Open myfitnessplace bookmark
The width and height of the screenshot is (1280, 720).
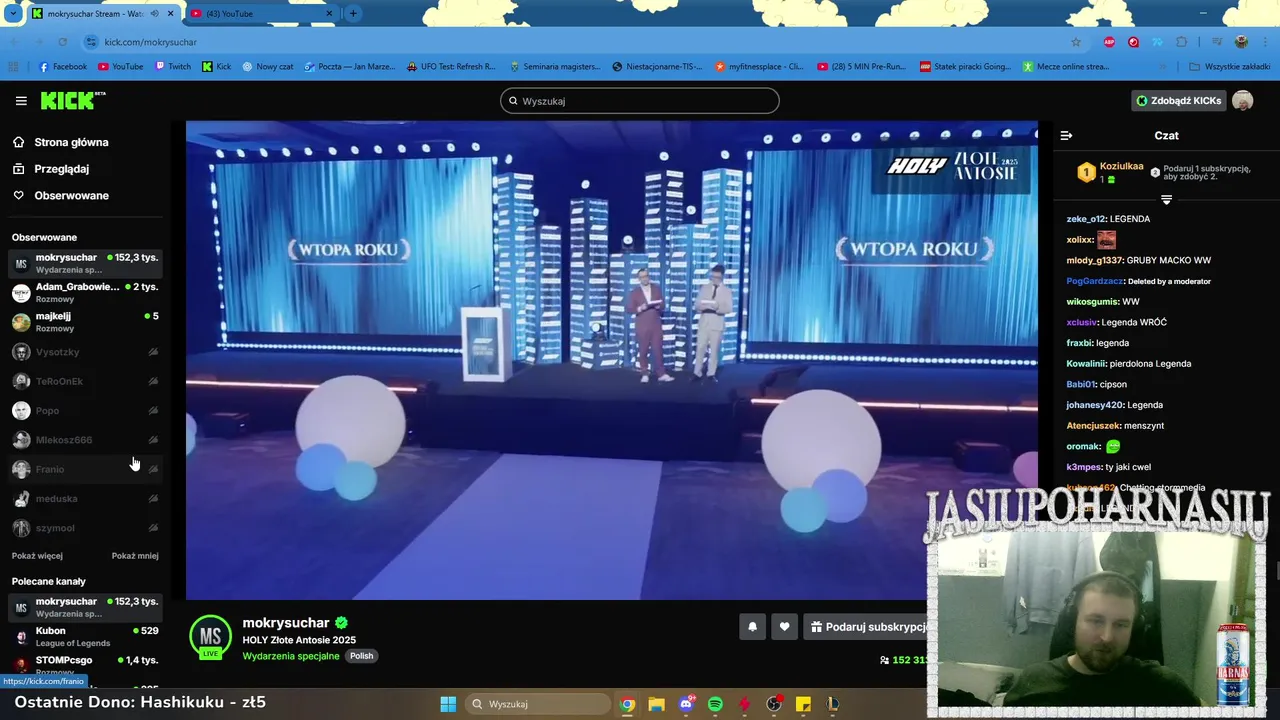(759, 67)
